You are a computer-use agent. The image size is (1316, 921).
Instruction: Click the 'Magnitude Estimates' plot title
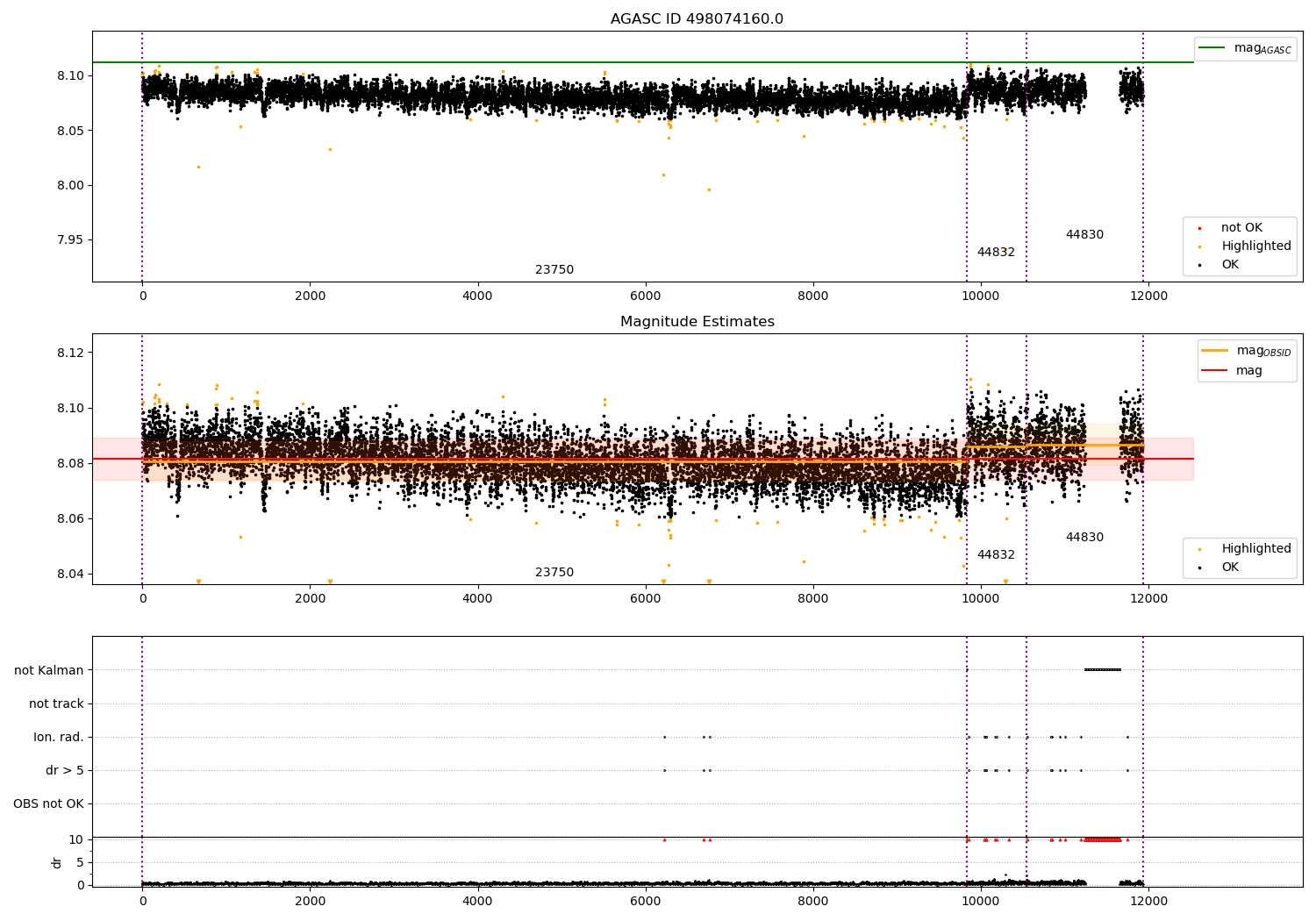pos(697,322)
